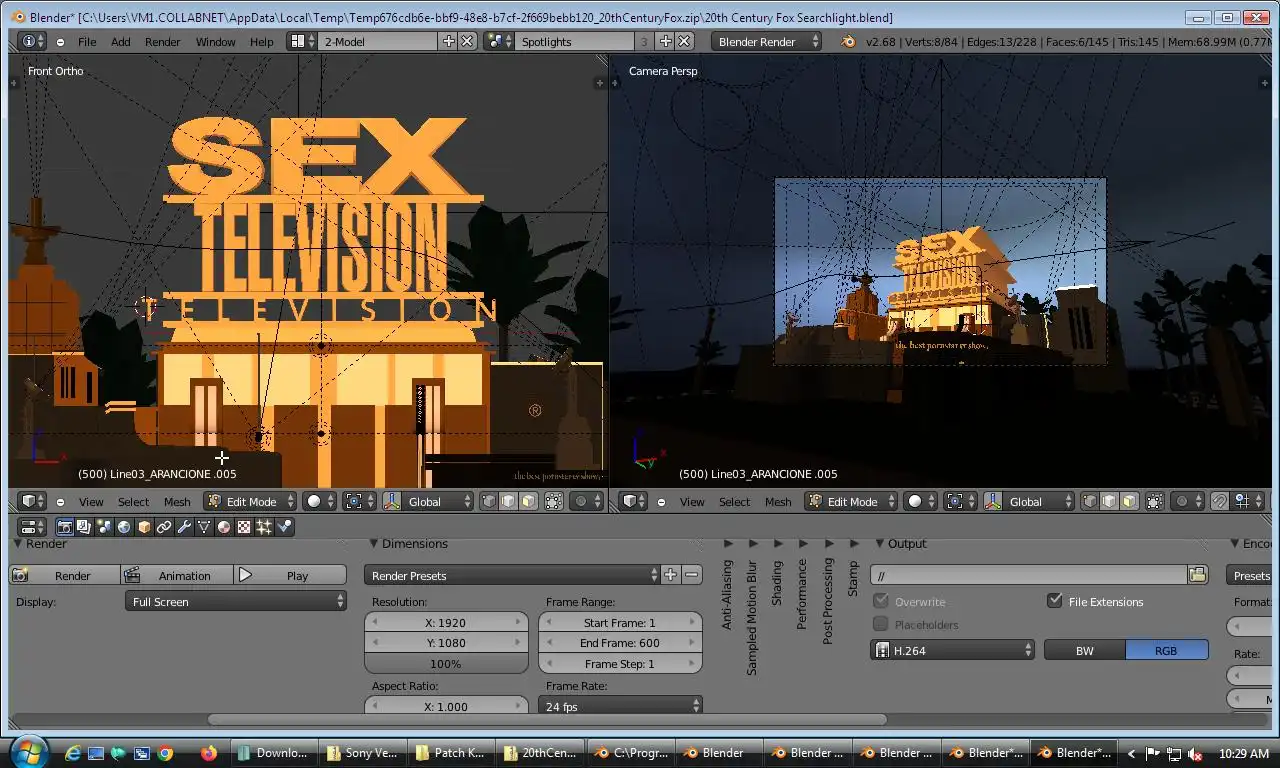Open the H.264 file format dropdown

pyautogui.click(x=953, y=650)
